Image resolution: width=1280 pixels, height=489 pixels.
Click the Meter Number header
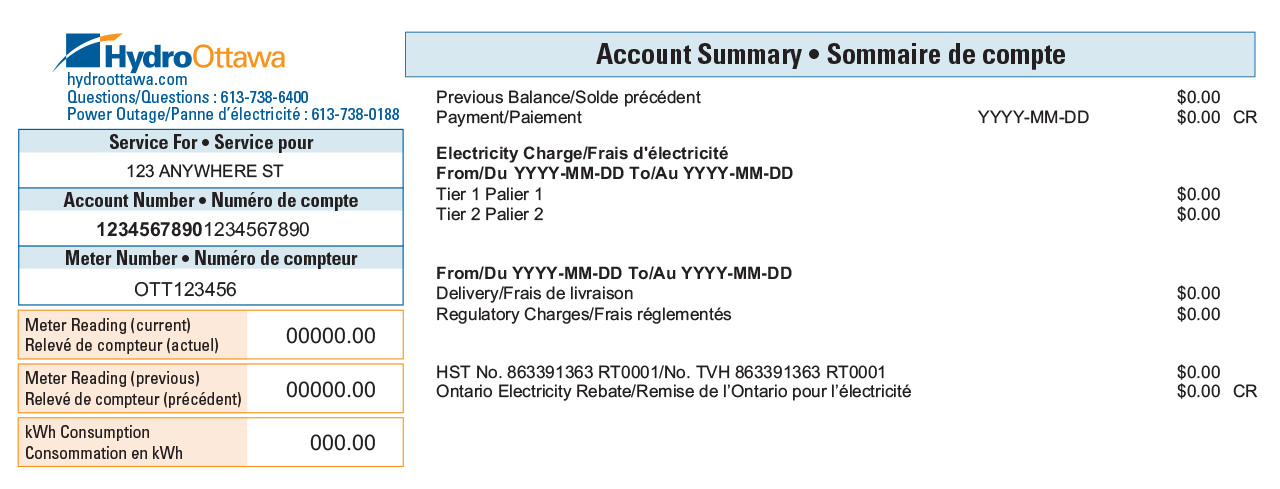[x=211, y=258]
